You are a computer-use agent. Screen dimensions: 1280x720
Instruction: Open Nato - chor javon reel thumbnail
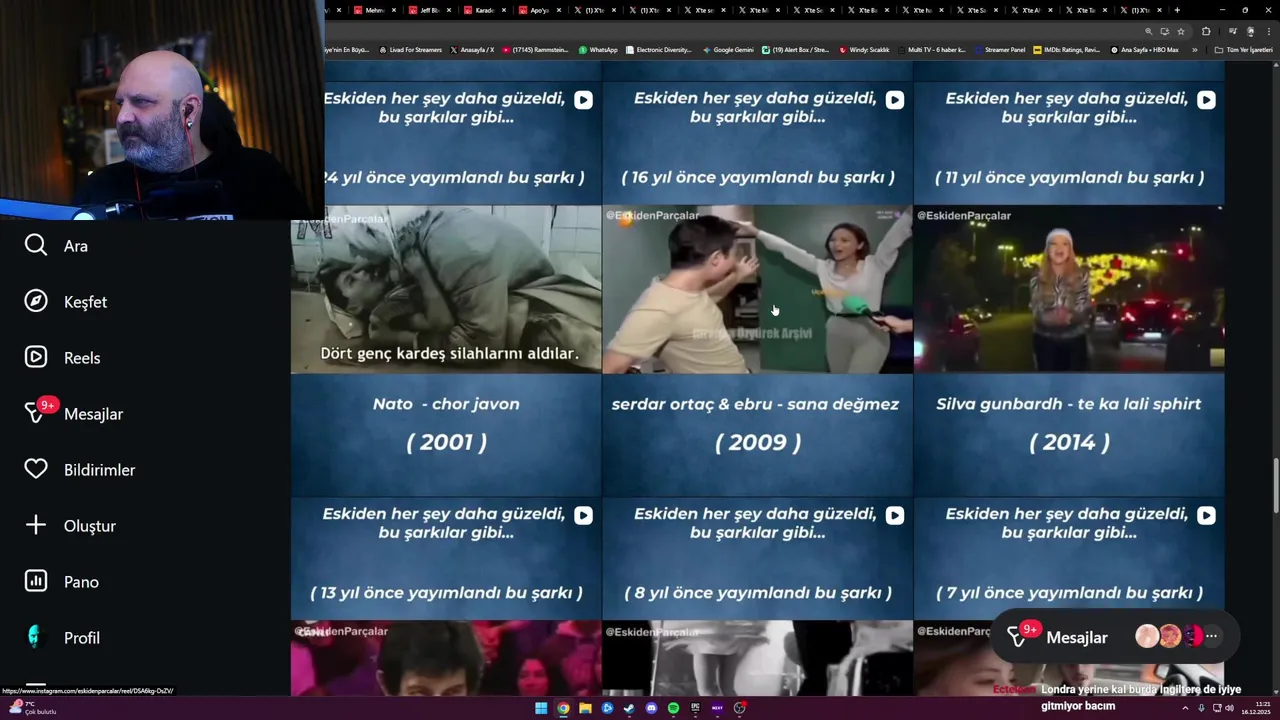tap(446, 289)
